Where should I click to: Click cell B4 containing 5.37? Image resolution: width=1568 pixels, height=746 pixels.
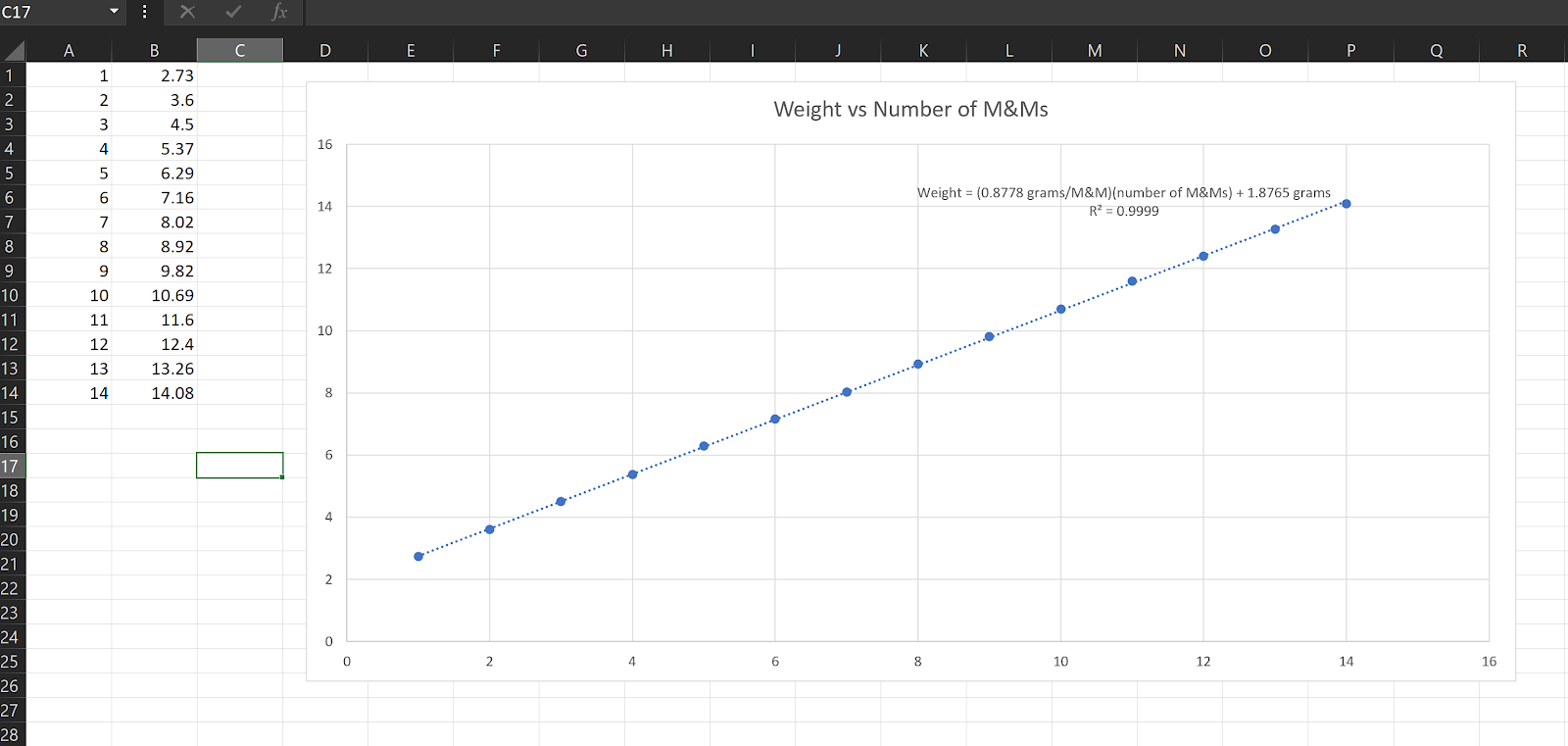point(154,149)
